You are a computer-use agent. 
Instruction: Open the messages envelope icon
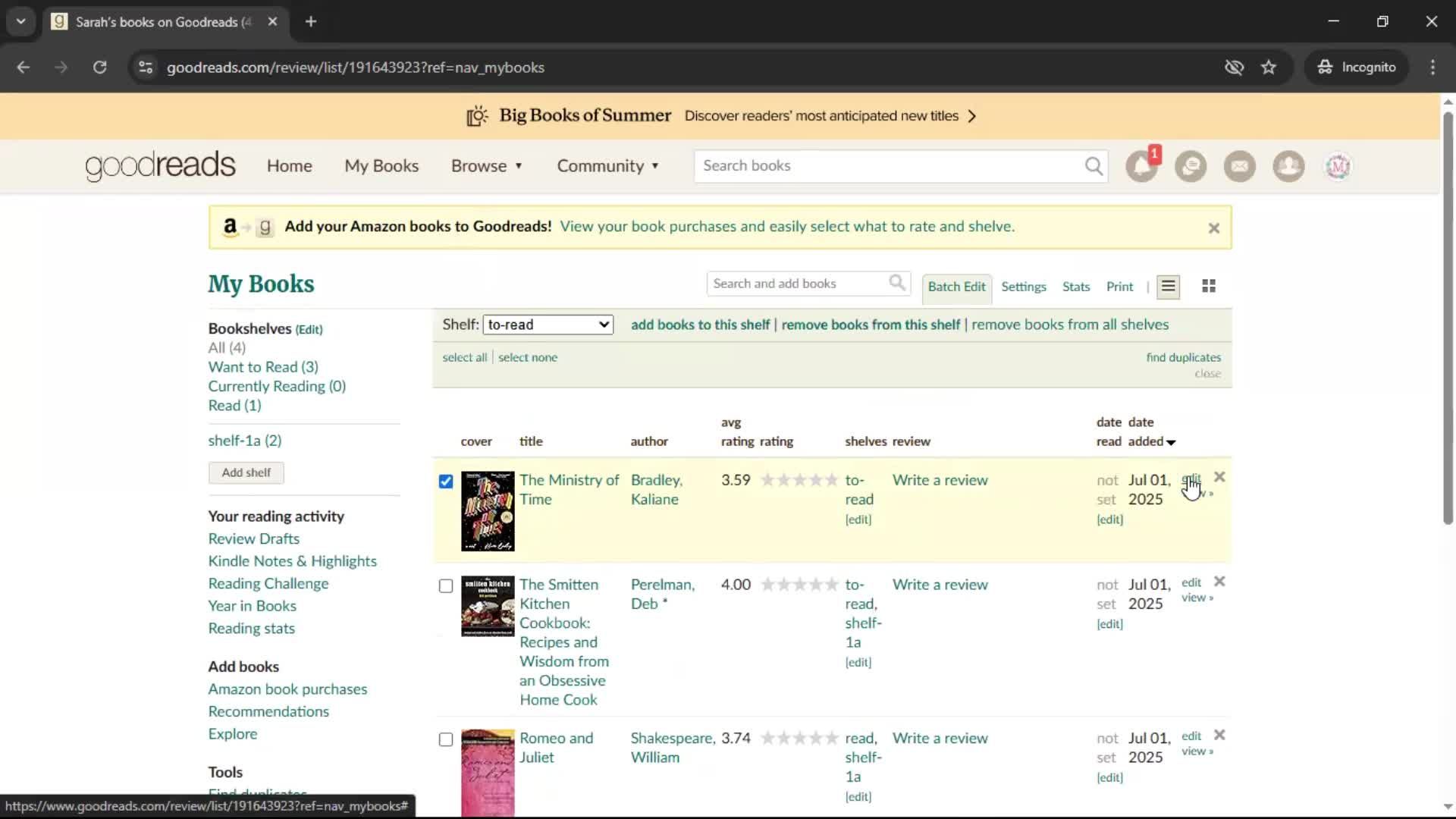(x=1240, y=166)
